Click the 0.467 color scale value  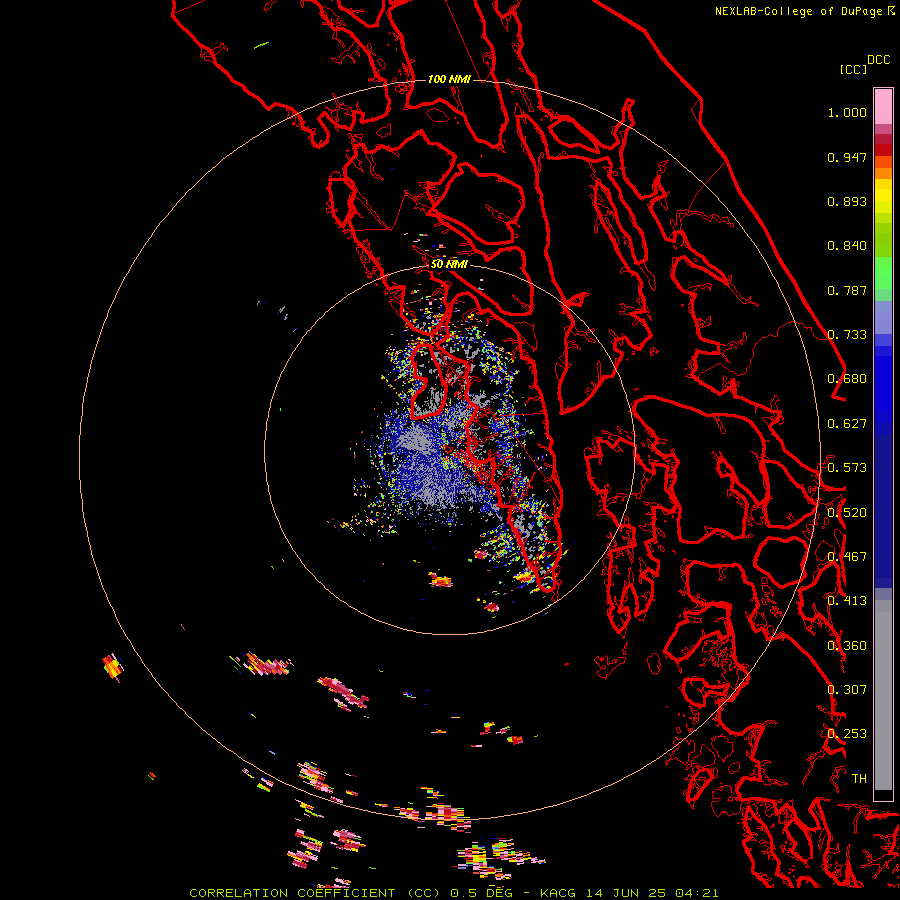click(x=847, y=557)
